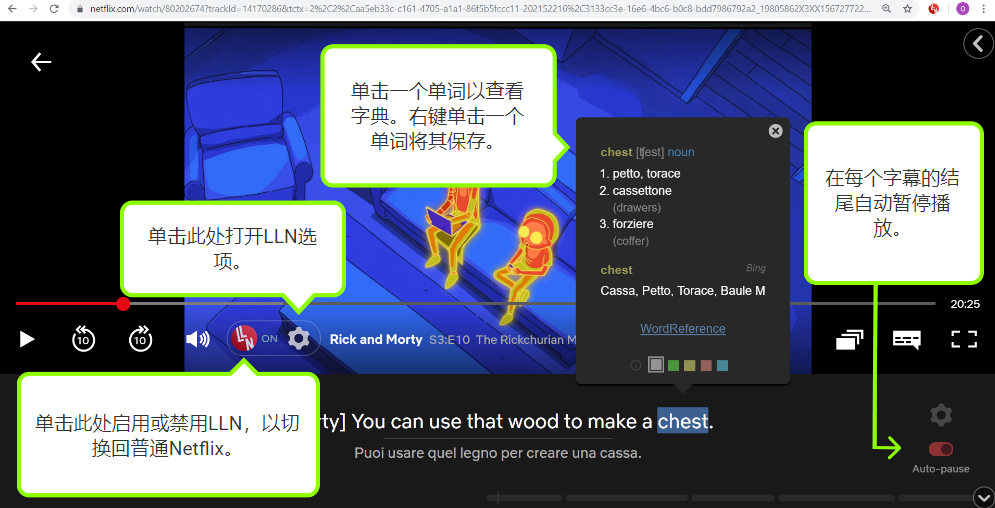Reload the Netflix page
Screen dimensions: 995x508
coord(55,9)
